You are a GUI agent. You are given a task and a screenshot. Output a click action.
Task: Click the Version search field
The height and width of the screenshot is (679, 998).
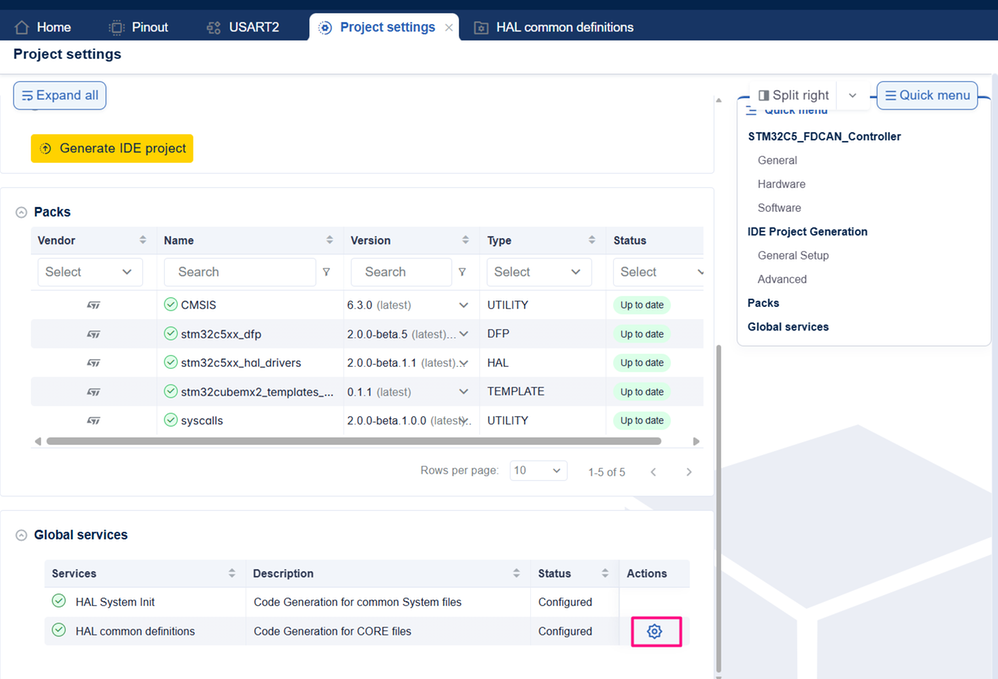(x=401, y=272)
